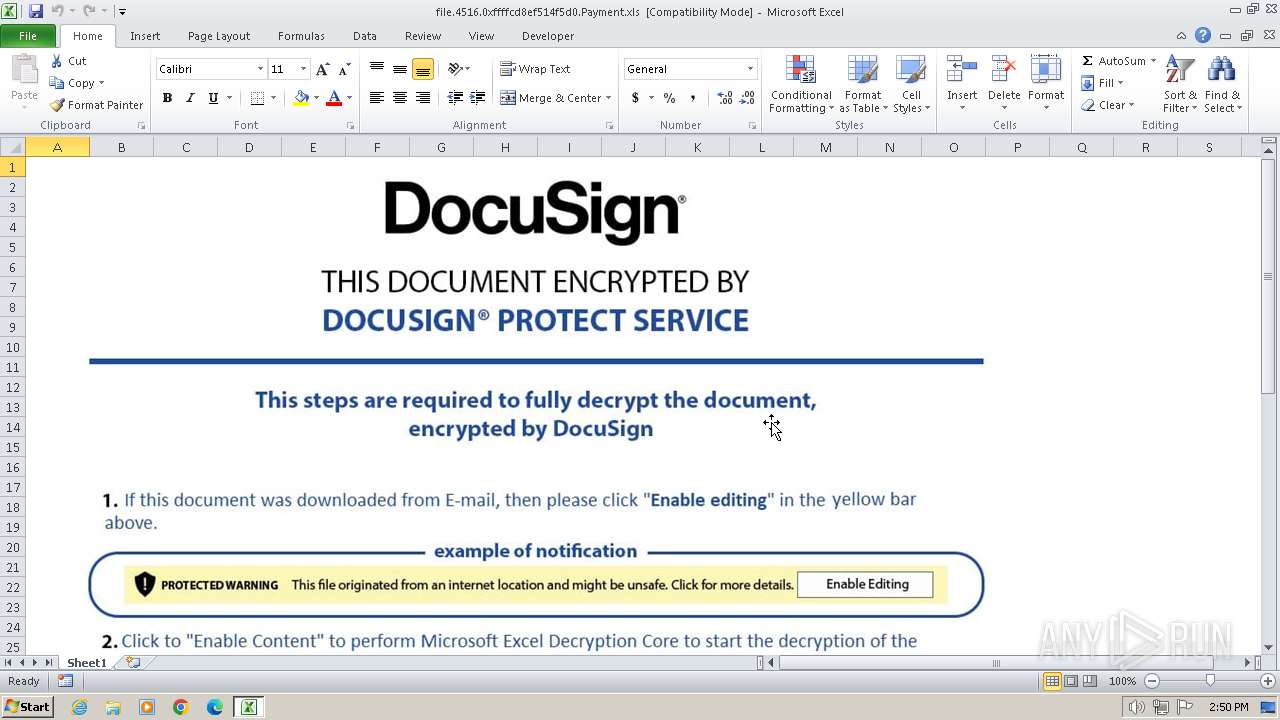
Task: Click the Comma Style icon
Action: (692, 98)
